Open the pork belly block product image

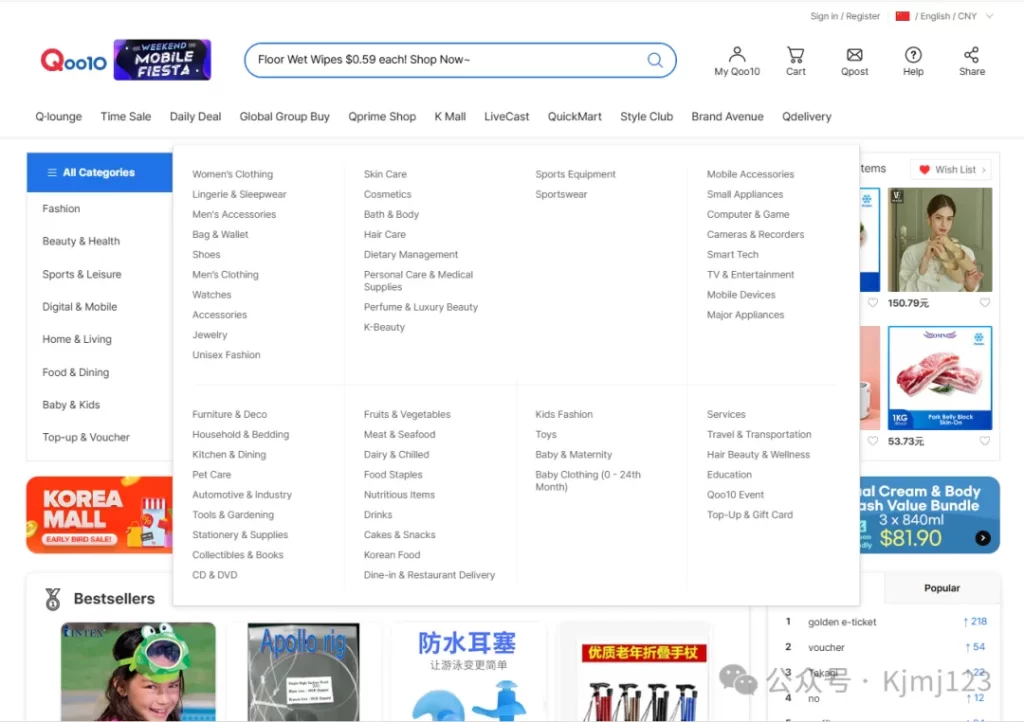point(940,378)
